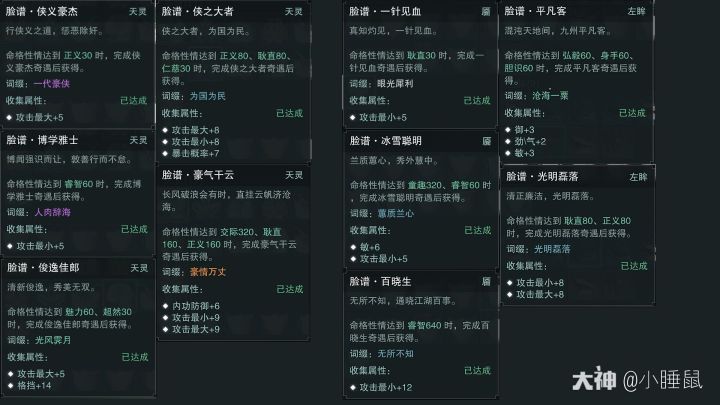This screenshot has width=720, height=405.
Task: Click diamond bullet next to 暴击概率+7
Action: [165, 153]
